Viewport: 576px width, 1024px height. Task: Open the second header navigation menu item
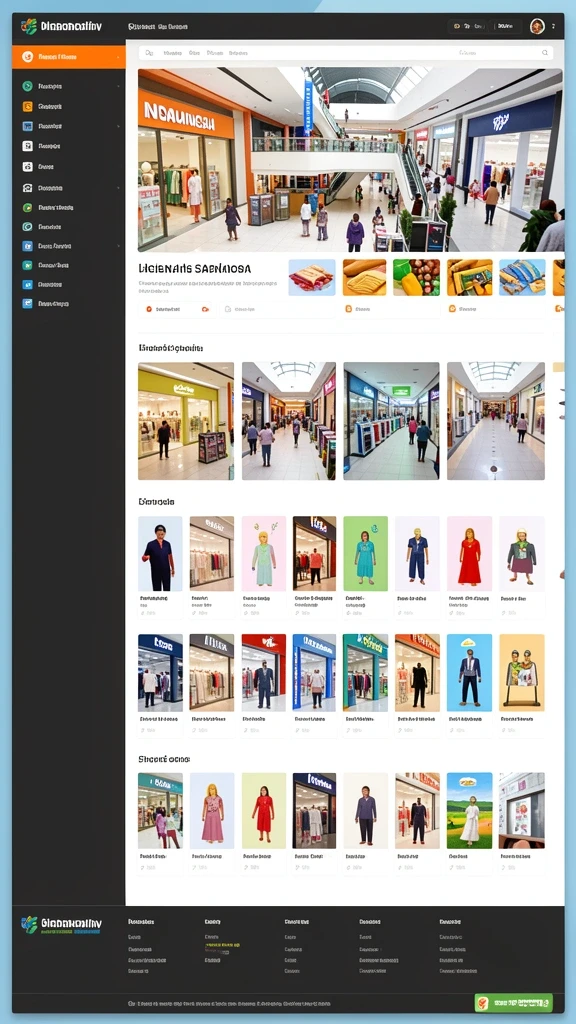173,27
